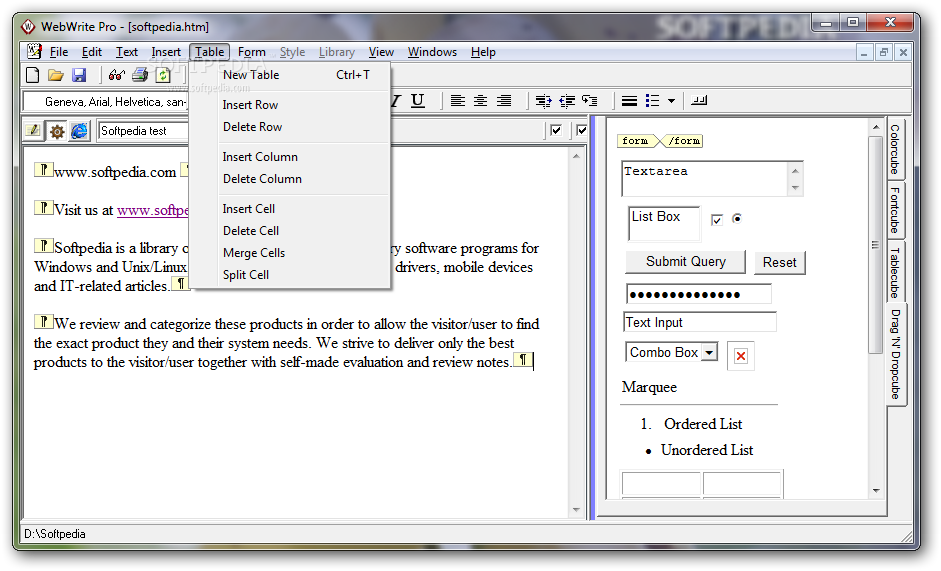This screenshot has height=571, width=941.
Task: Choose Merge Cells in Table menu
Action: (x=290, y=253)
